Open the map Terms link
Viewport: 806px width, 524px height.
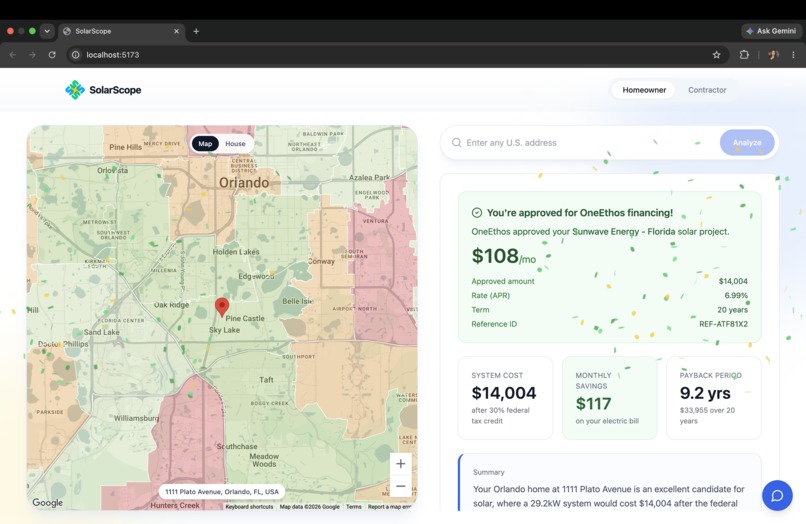tap(353, 507)
